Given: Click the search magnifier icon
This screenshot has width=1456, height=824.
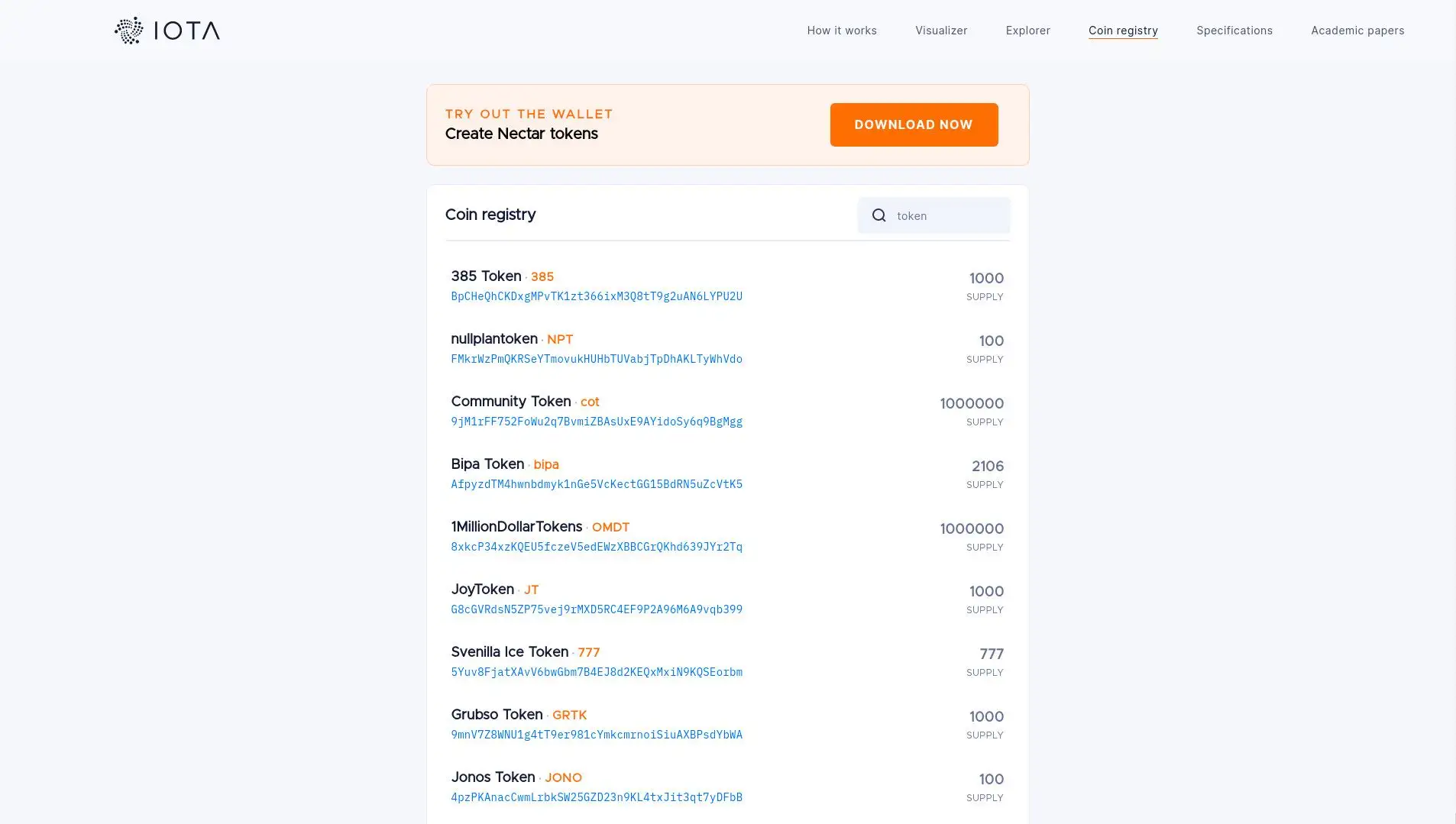Looking at the screenshot, I should click(879, 215).
